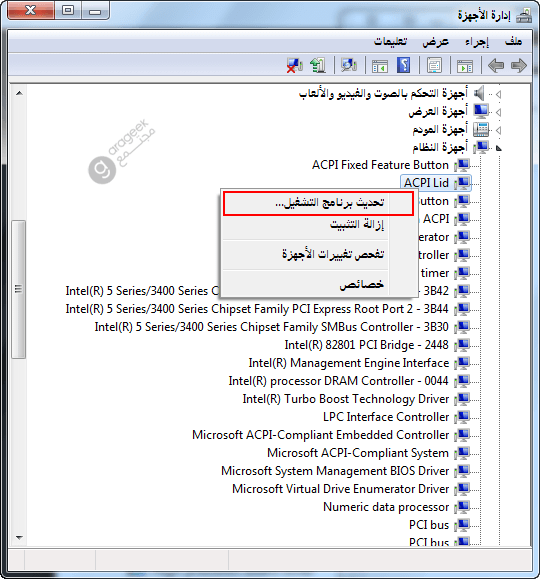This screenshot has height=579, width=540.
Task: Select PCI Express Root Port 2 - 3B44
Action: point(257,309)
